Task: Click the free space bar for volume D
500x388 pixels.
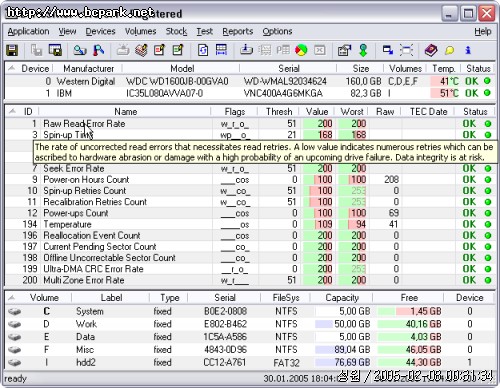Action: pyautogui.click(x=410, y=324)
